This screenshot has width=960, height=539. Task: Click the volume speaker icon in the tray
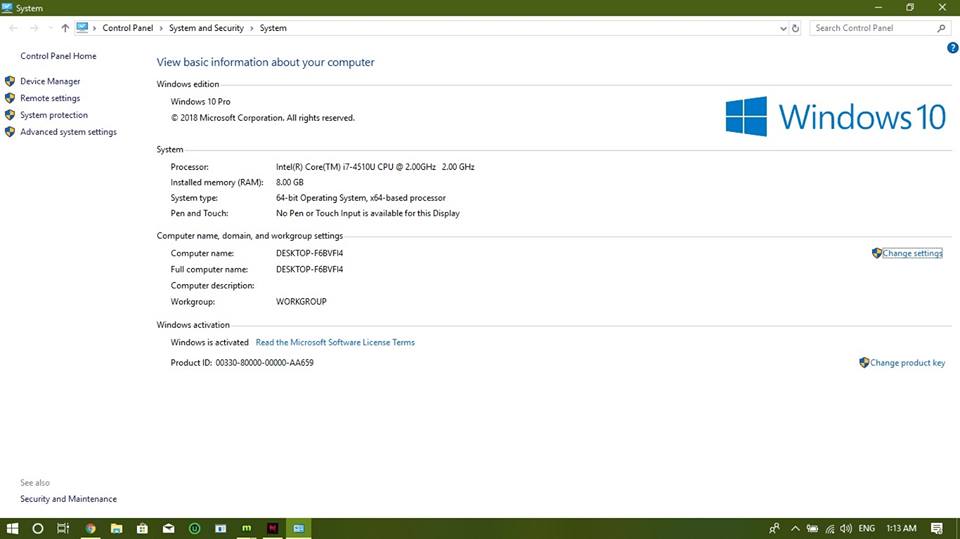846,528
